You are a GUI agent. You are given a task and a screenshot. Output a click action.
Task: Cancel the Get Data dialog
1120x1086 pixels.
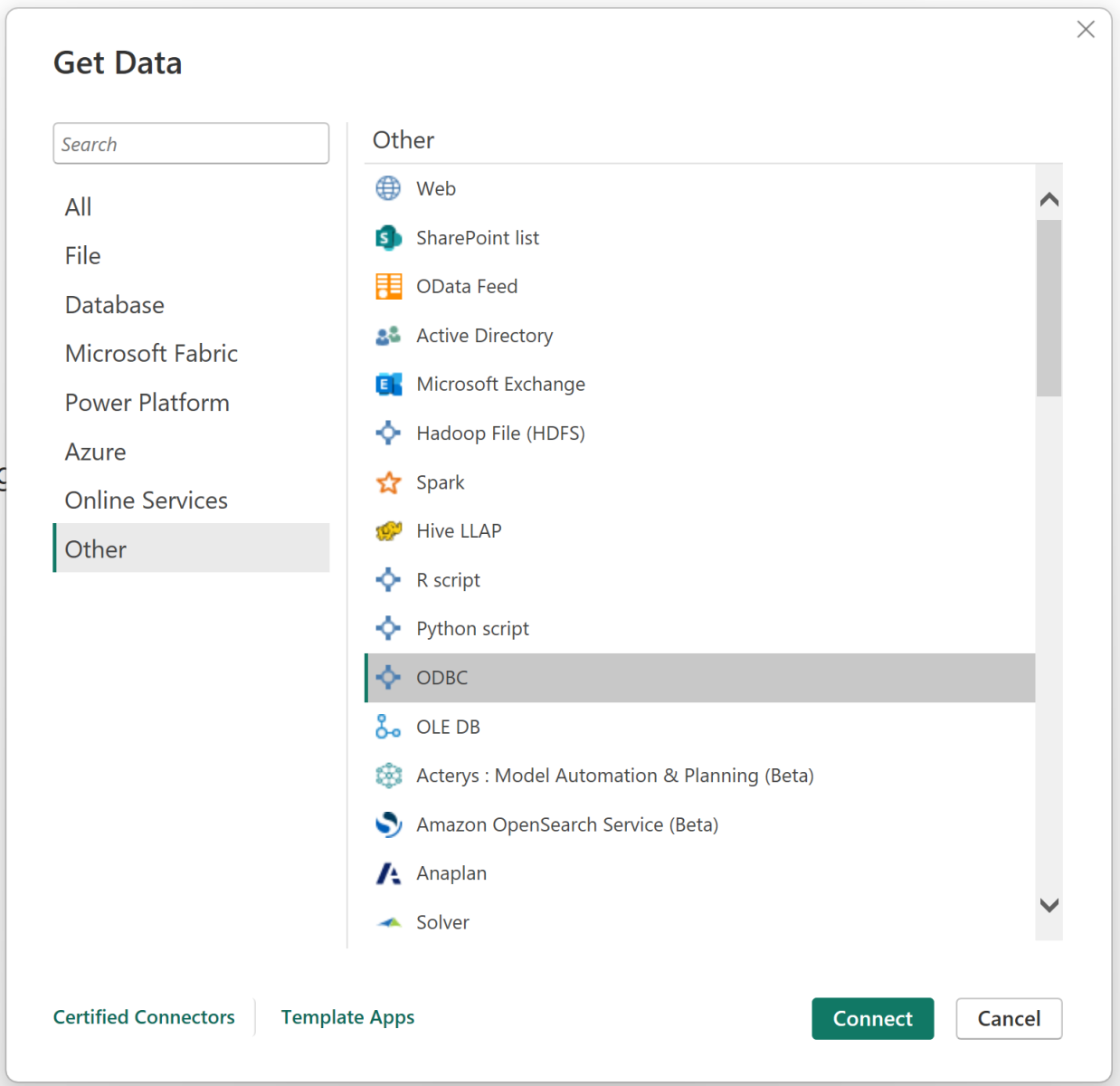point(1008,1019)
